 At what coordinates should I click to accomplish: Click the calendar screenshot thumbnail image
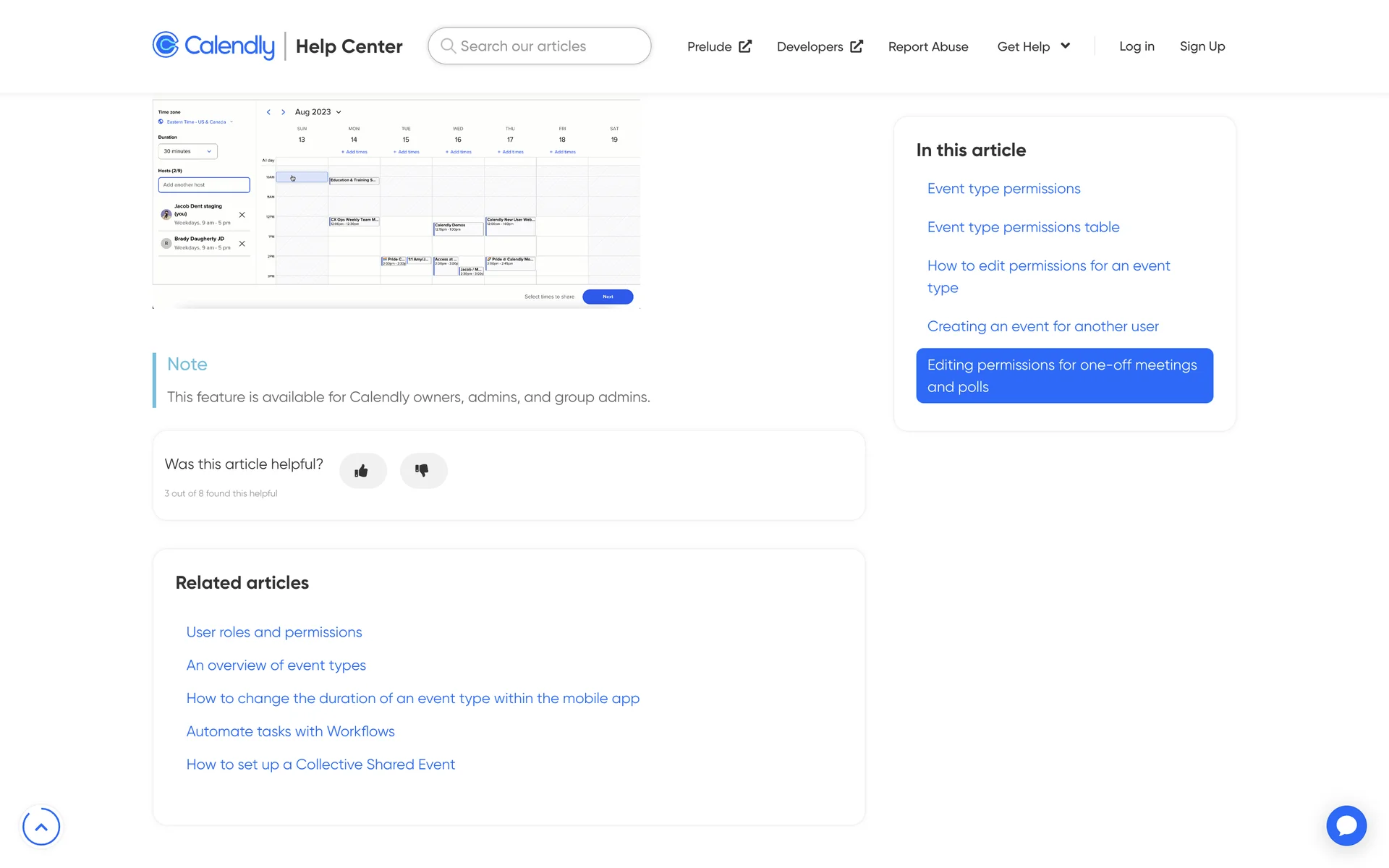(396, 204)
